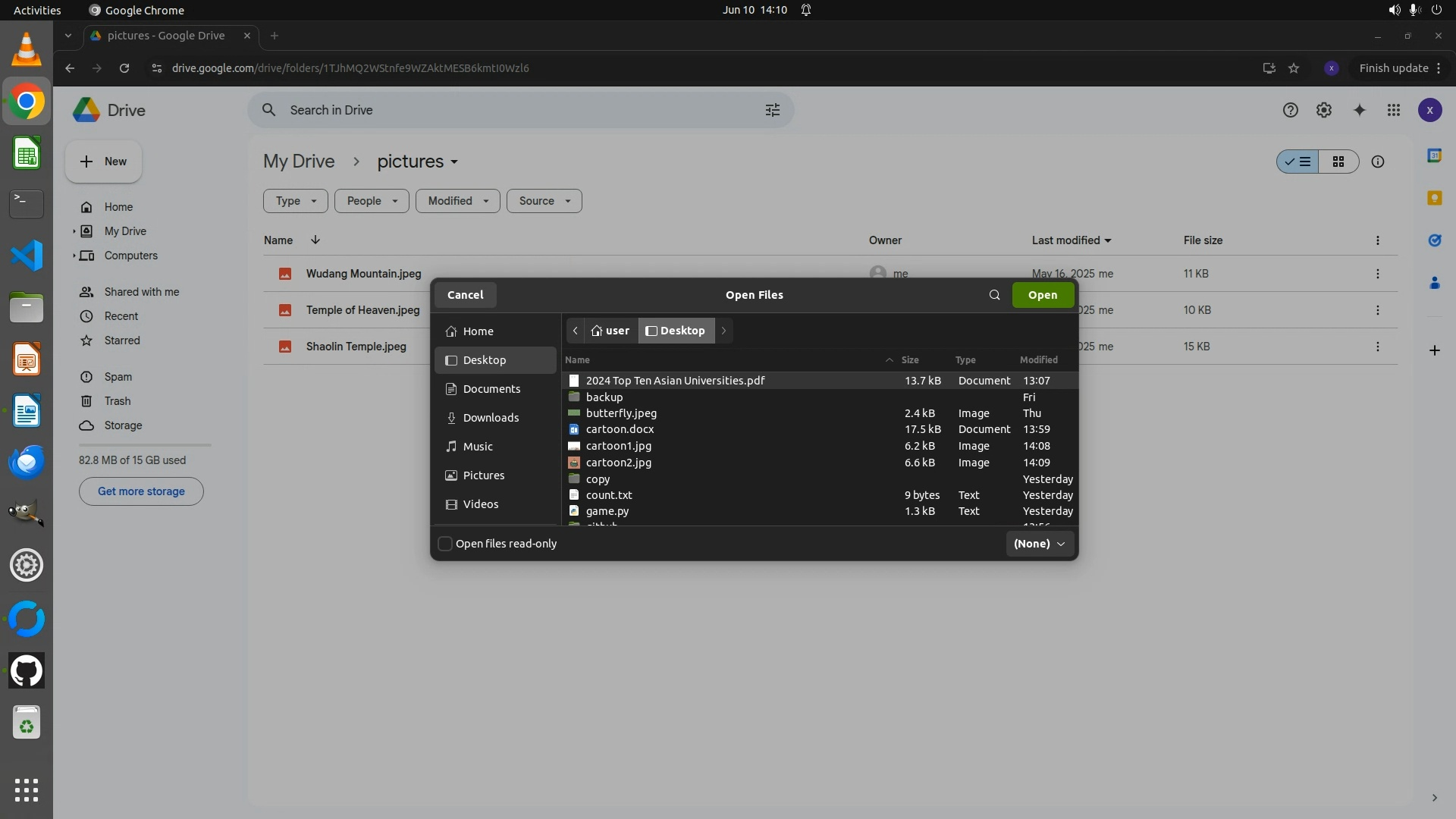Open the Google Calendar side panel icon
Screen dimensions: 1456x819
click(x=1434, y=155)
